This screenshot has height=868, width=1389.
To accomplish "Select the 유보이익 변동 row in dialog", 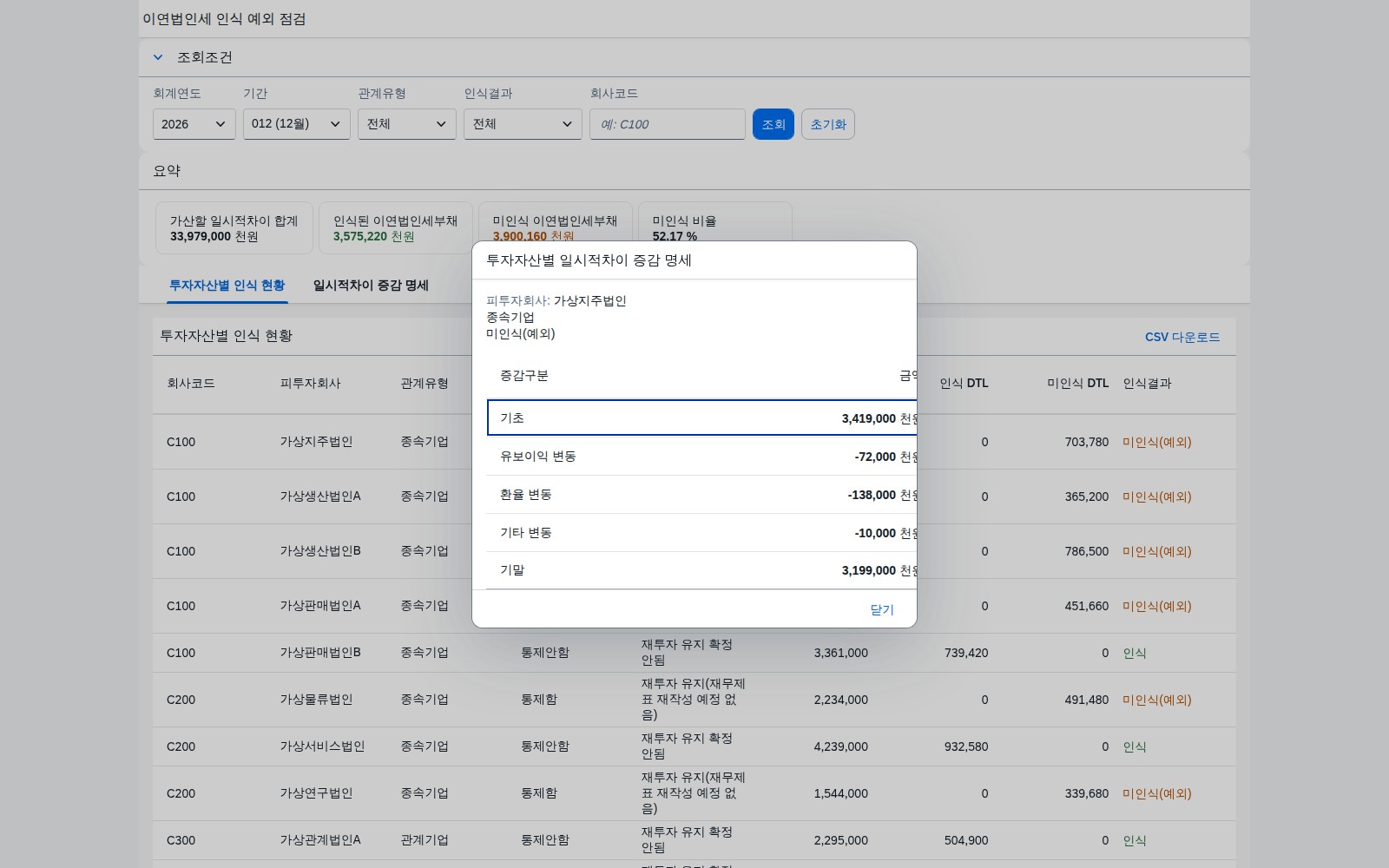I will [701, 457].
